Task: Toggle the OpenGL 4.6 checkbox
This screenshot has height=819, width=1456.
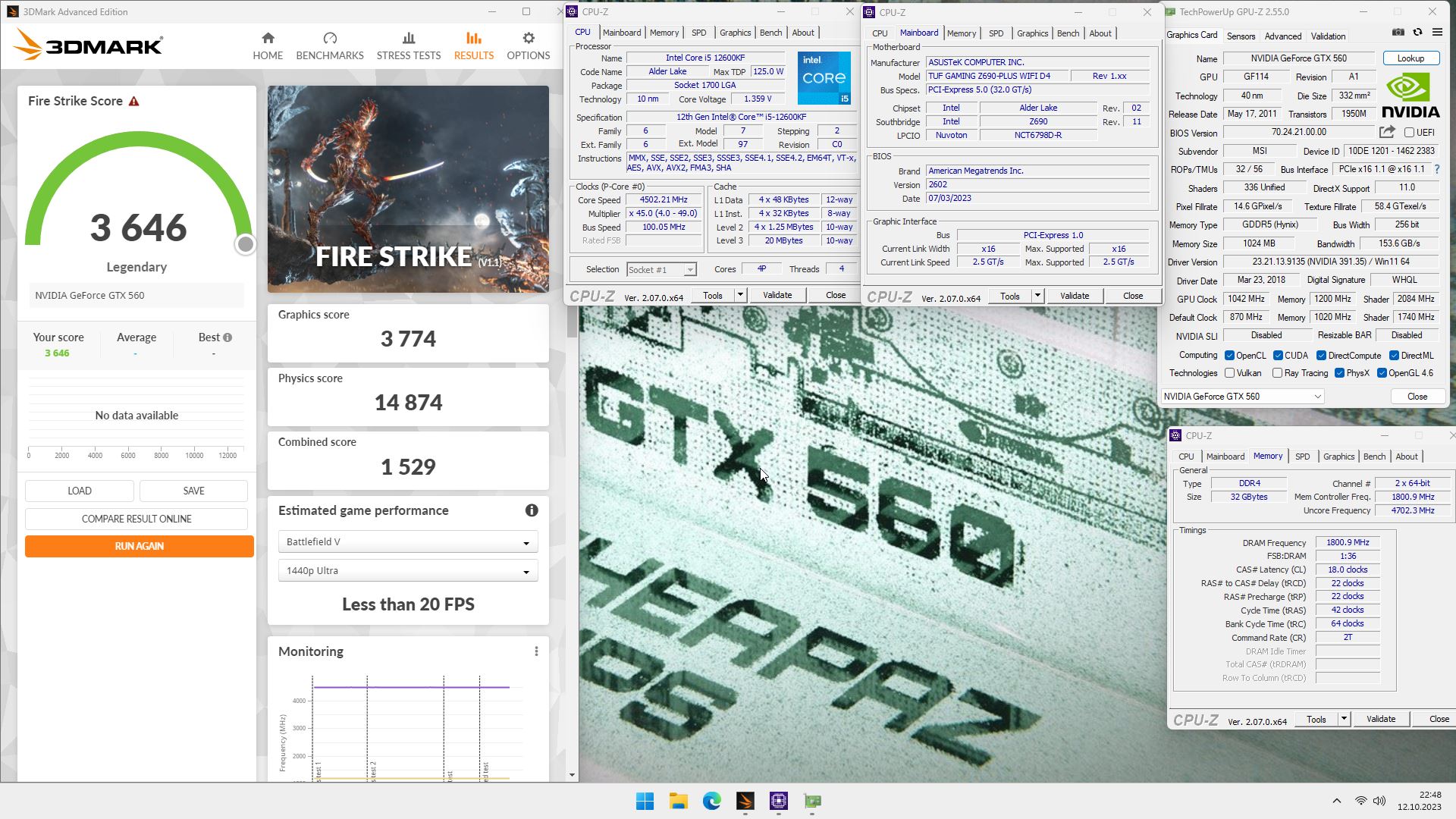Action: [x=1382, y=373]
